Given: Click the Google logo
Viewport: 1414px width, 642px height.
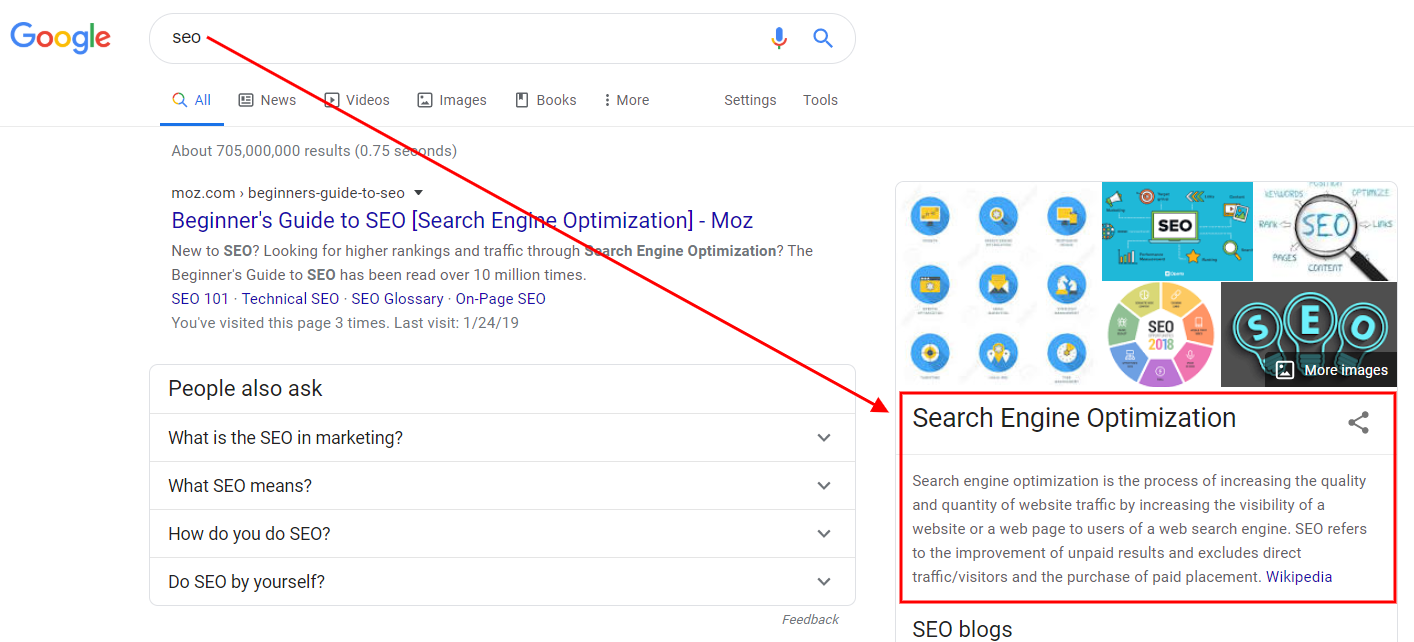Looking at the screenshot, I should pyautogui.click(x=61, y=38).
